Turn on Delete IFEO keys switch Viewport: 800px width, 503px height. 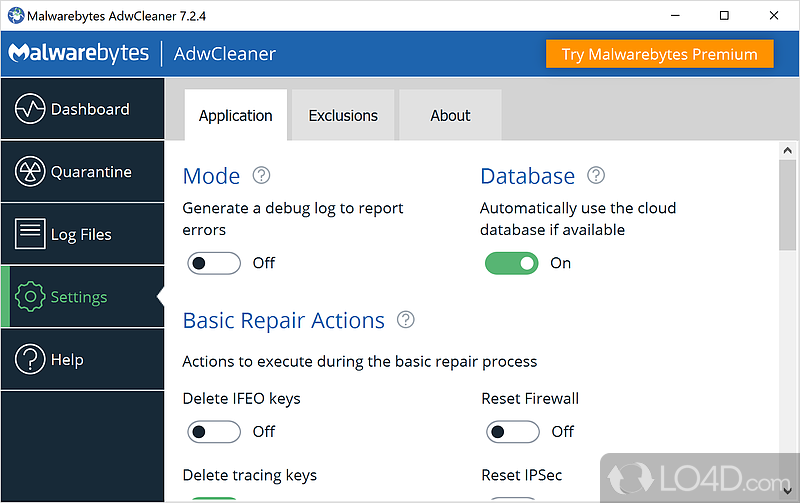pyautogui.click(x=213, y=431)
